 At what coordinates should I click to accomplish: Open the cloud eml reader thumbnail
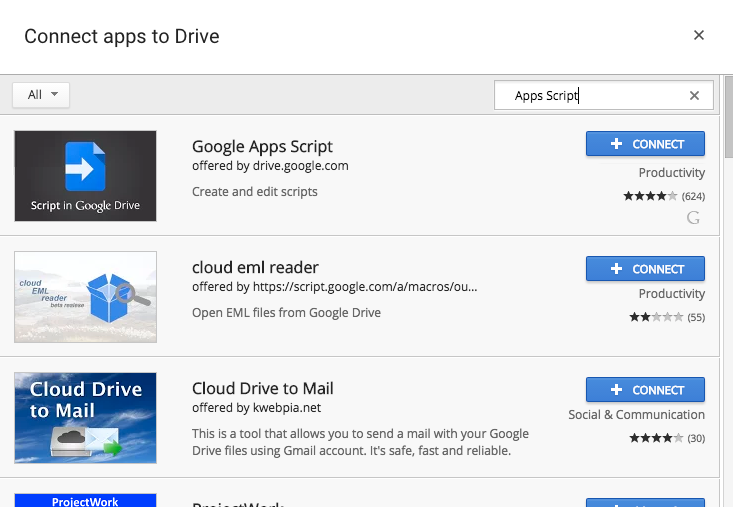tap(86, 297)
